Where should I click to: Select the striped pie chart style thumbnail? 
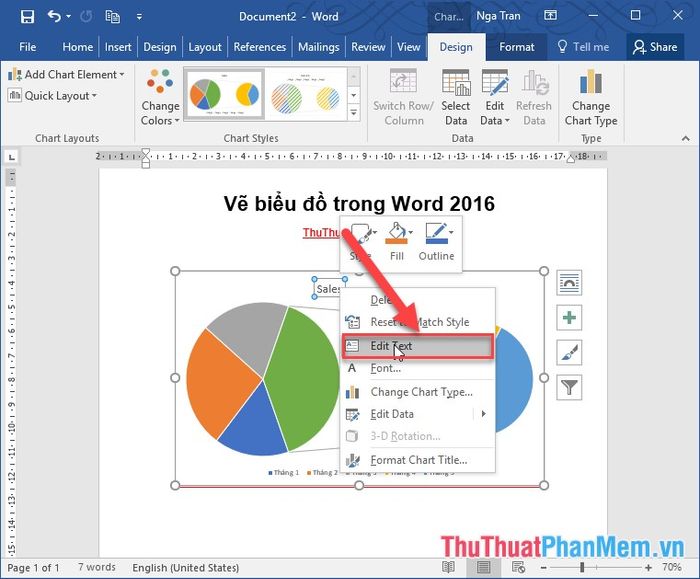[306, 94]
